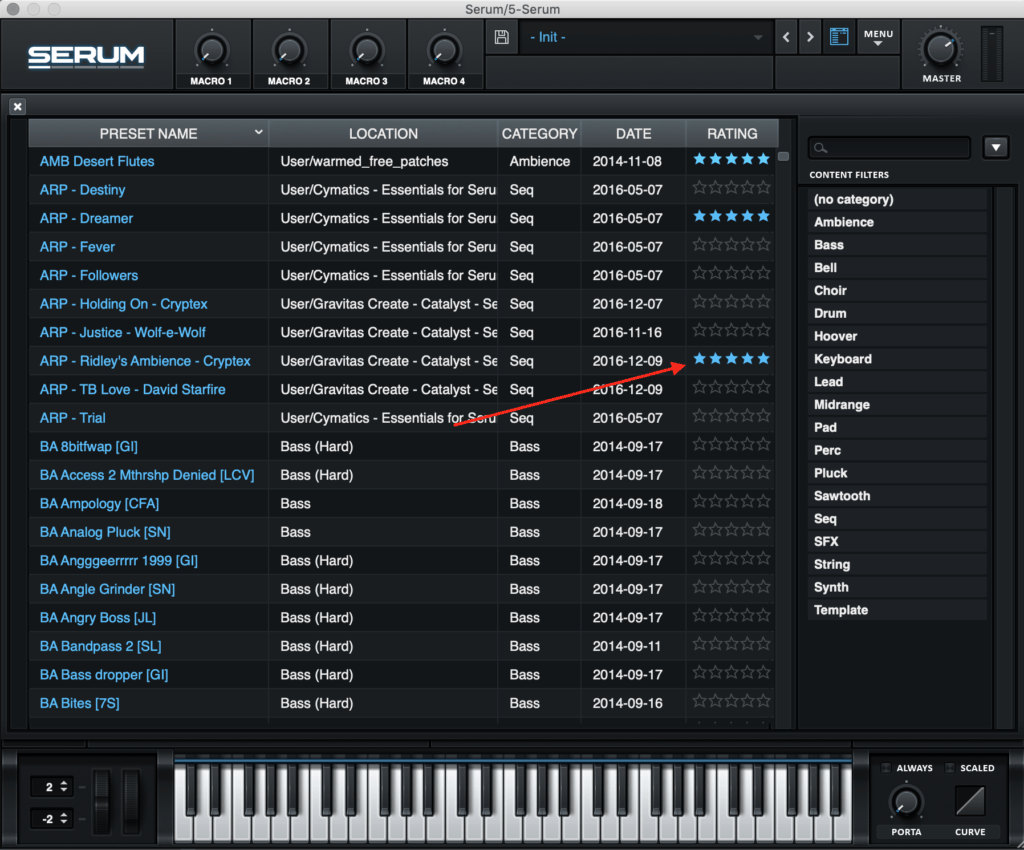The height and width of the screenshot is (850, 1024).
Task: Load preset BA 8bitfwap [GI]
Action: click(x=88, y=447)
